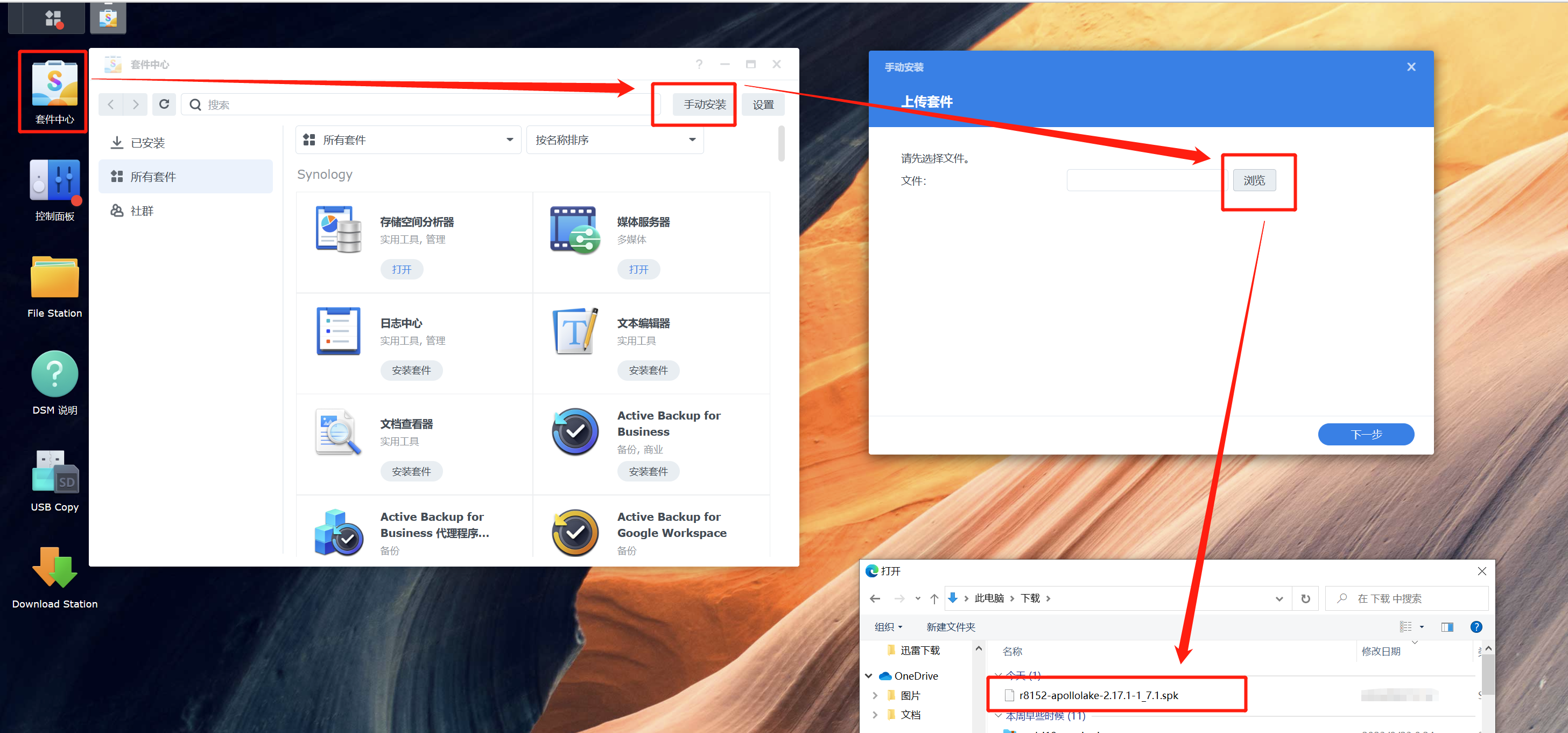
Task: Expand OneDrive in the folder tree
Action: (x=869, y=676)
